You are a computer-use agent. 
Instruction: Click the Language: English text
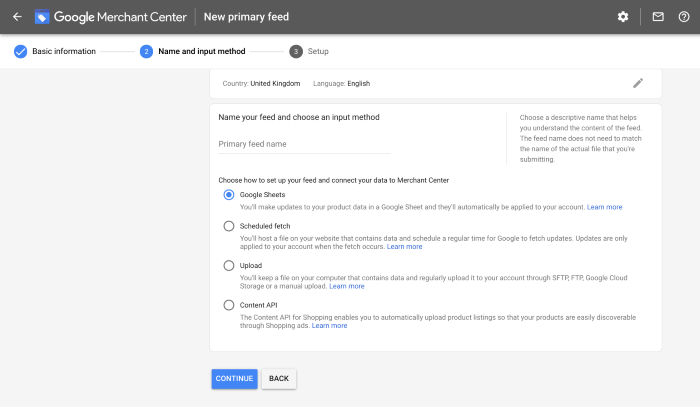click(x=342, y=83)
